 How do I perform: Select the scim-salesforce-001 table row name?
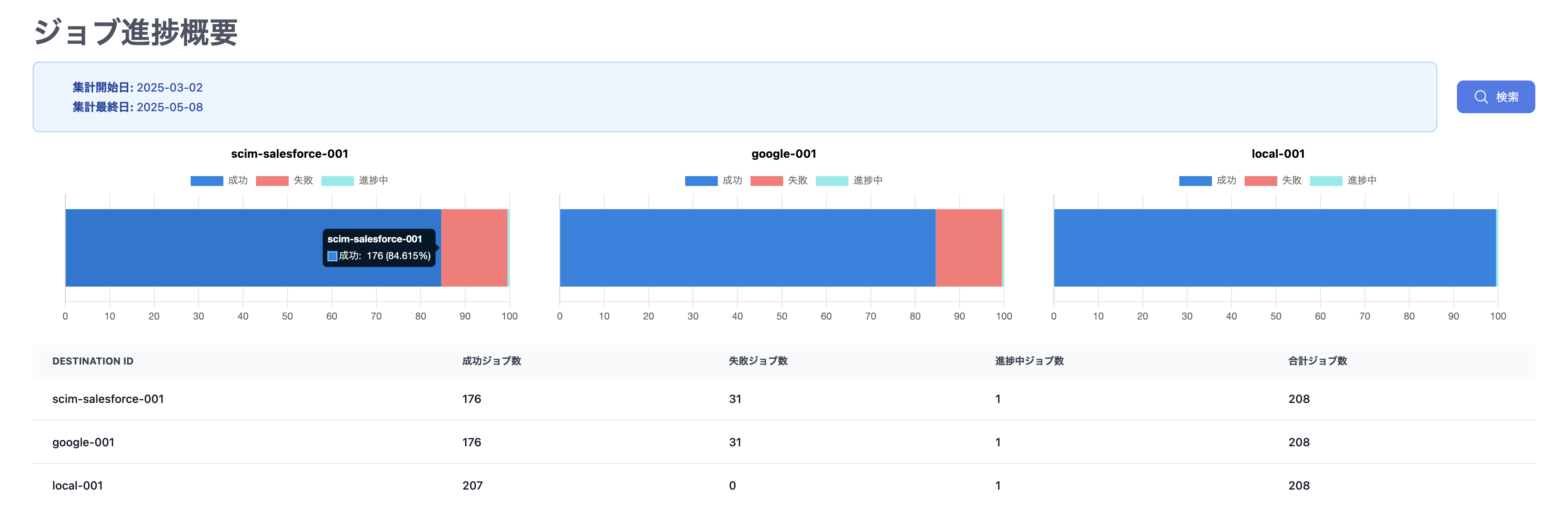(x=108, y=399)
